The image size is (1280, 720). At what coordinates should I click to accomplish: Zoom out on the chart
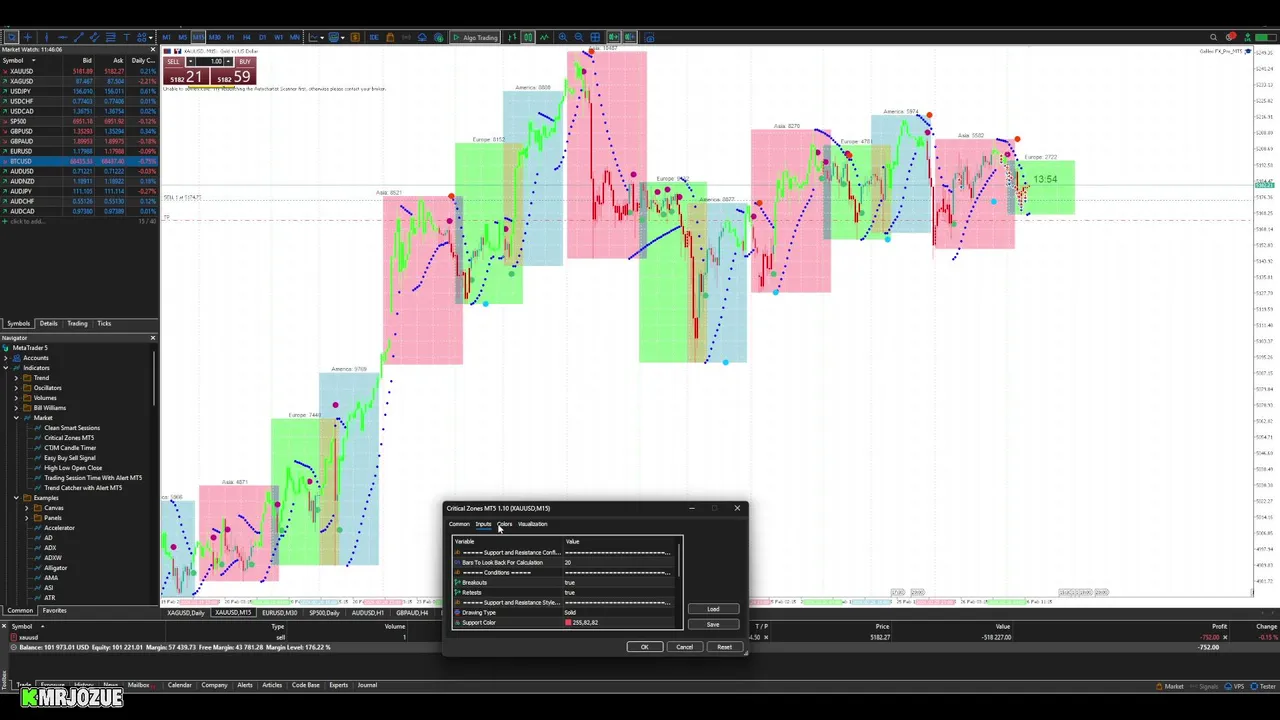(x=579, y=37)
